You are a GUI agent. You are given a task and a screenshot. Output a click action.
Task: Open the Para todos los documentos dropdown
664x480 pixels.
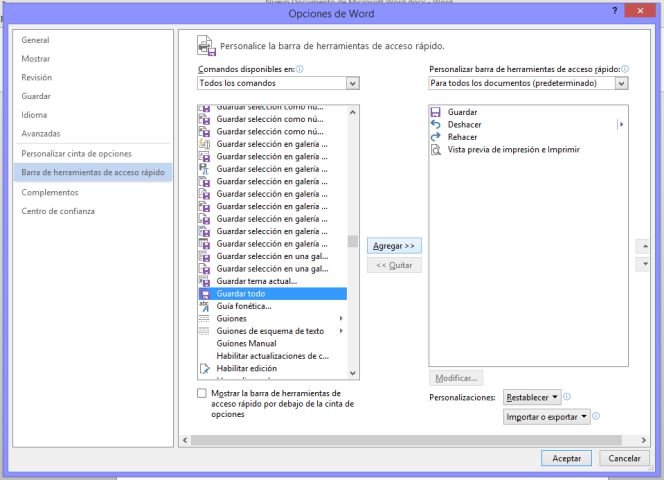pos(621,83)
